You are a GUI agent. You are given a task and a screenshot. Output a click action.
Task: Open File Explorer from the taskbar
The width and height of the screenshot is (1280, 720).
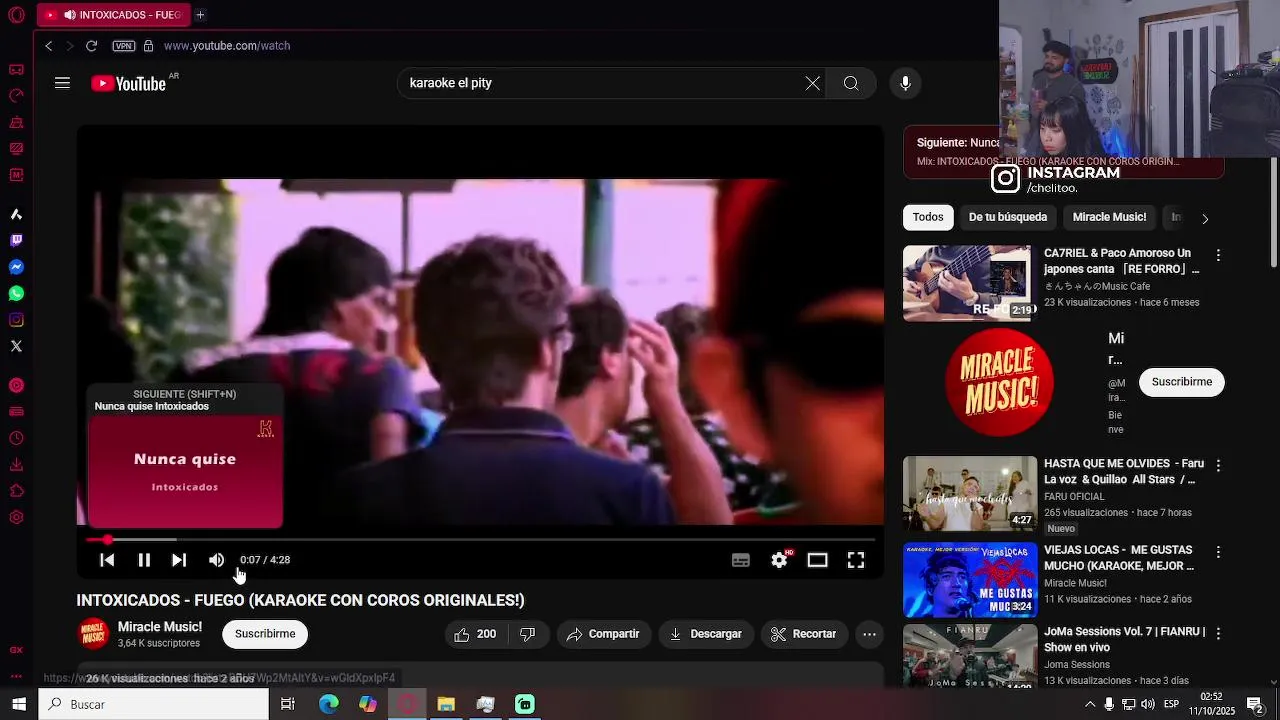(446, 704)
